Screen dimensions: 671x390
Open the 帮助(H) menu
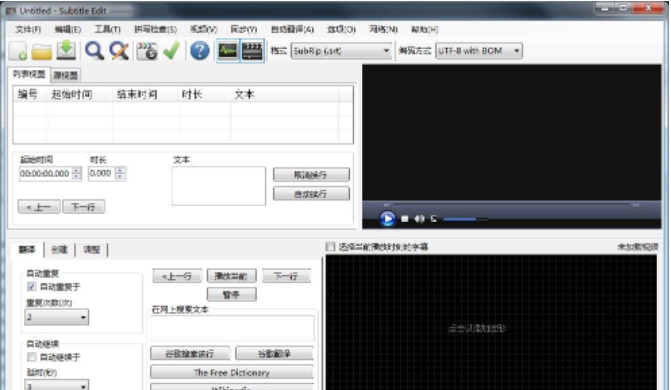425,29
